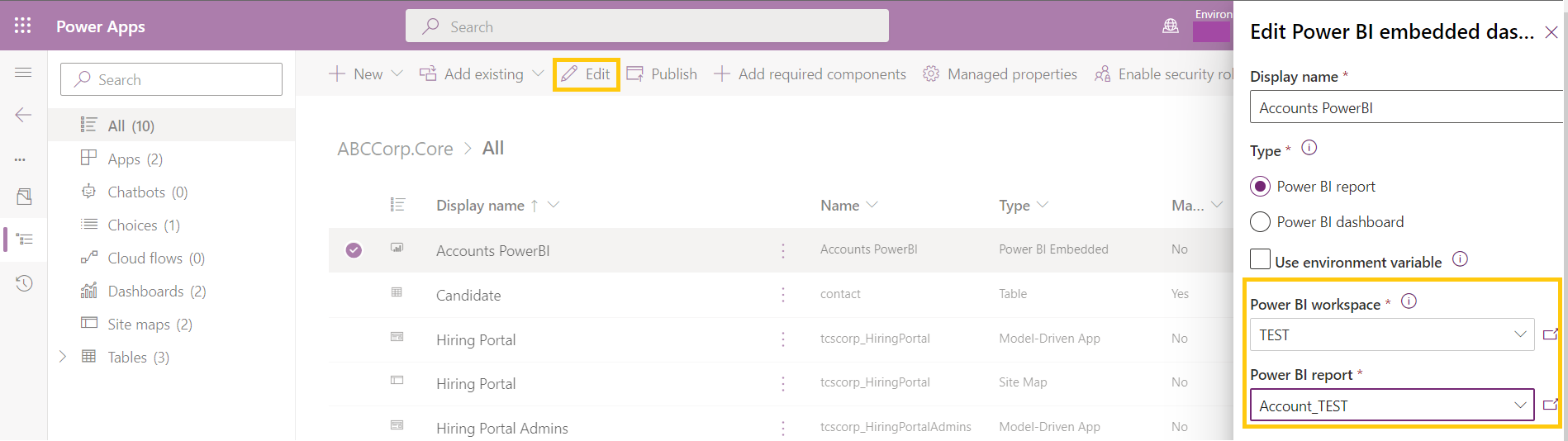Open the external link icon beside Power BI report
Image resolution: width=1568 pixels, height=441 pixels.
(1550, 405)
